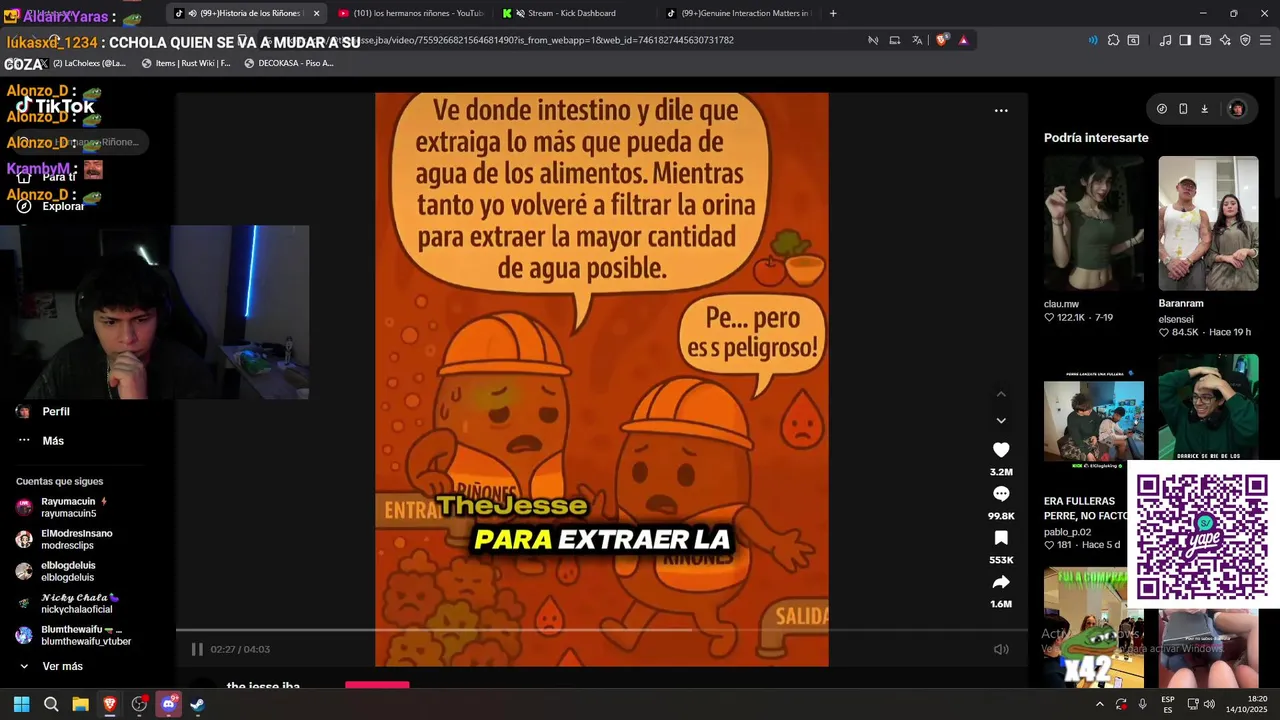
Task: Click the pink follow button below the video
Action: [377, 685]
